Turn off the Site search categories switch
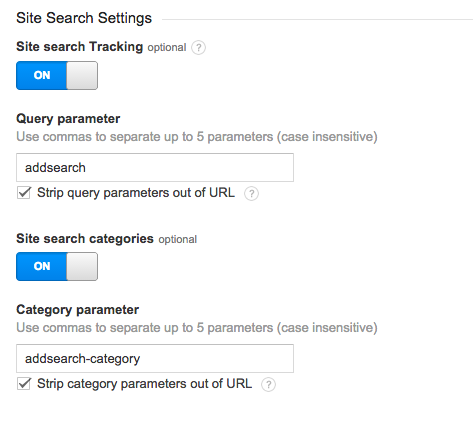Image resolution: width=473 pixels, height=431 pixels. [x=57, y=266]
